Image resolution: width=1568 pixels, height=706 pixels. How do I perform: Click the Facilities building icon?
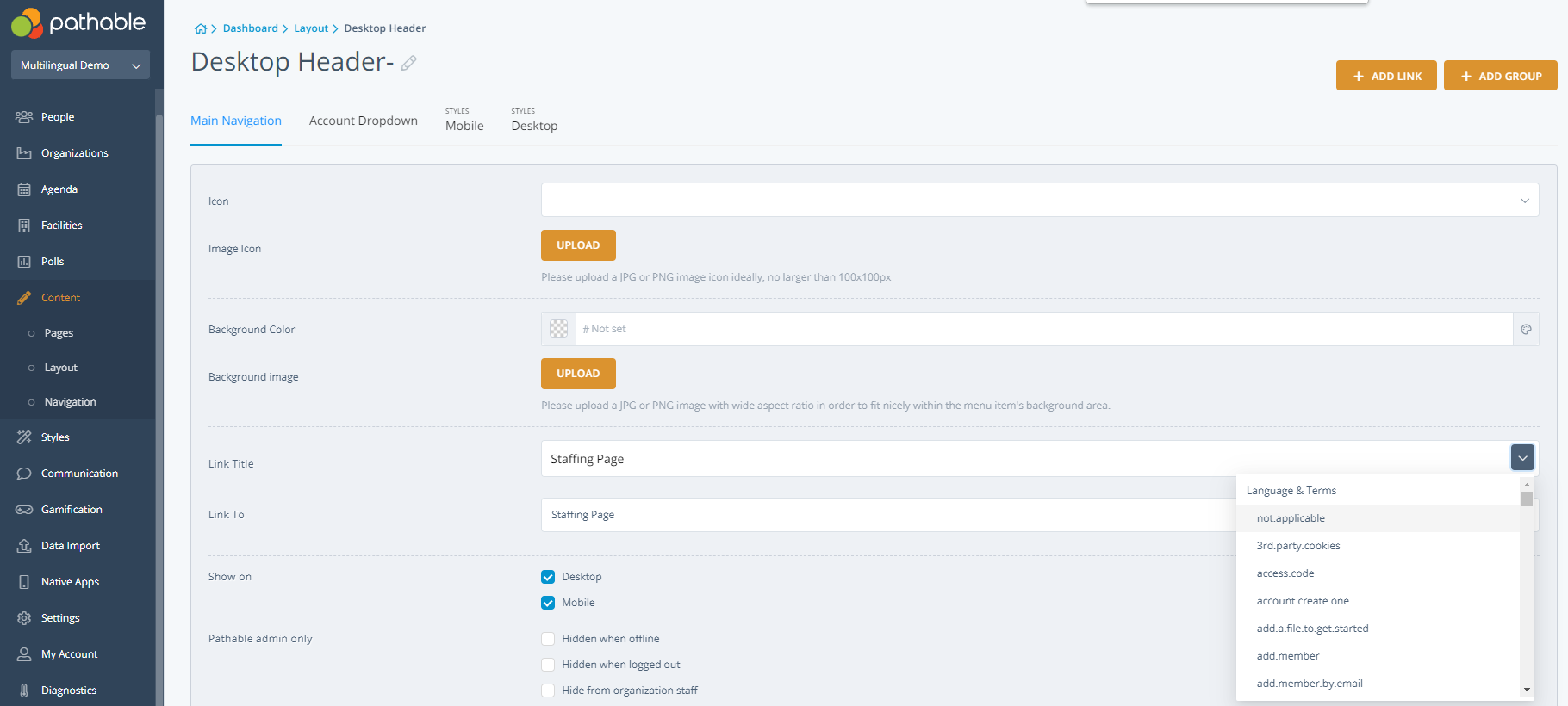[x=24, y=226]
